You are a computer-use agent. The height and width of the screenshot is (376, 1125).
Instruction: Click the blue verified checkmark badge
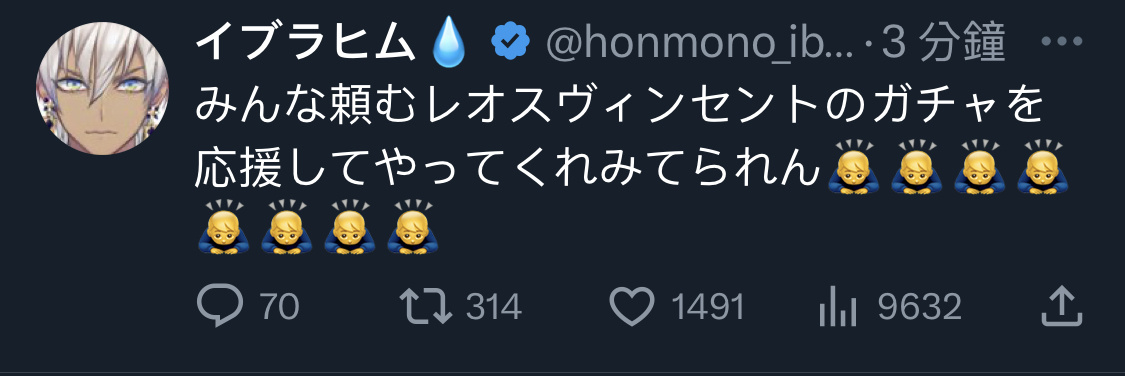tap(511, 44)
